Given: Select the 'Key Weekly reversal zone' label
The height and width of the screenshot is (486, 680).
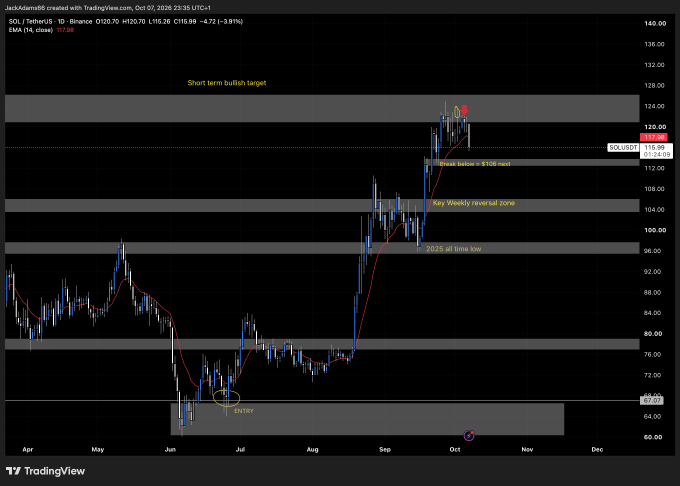Looking at the screenshot, I should tap(474, 203).
